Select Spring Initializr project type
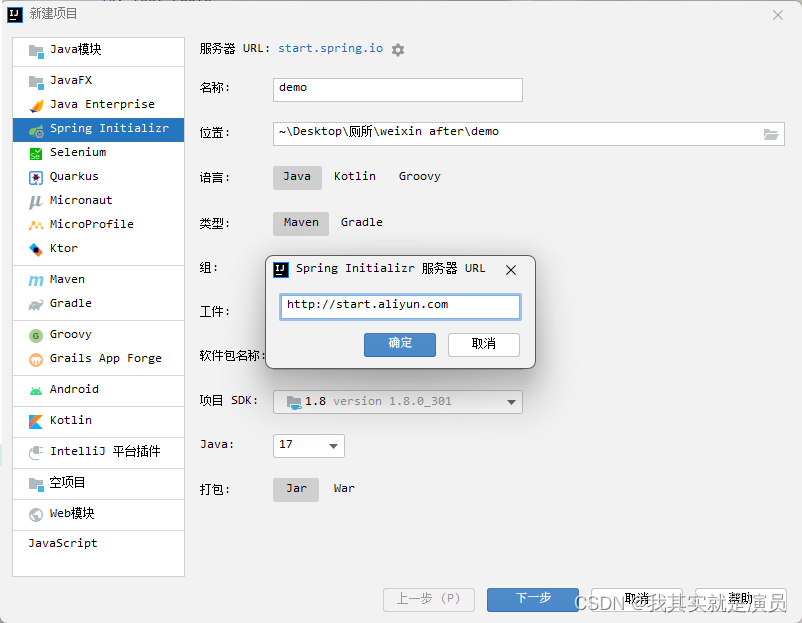Viewport: 802px width, 623px height. (x=98, y=129)
